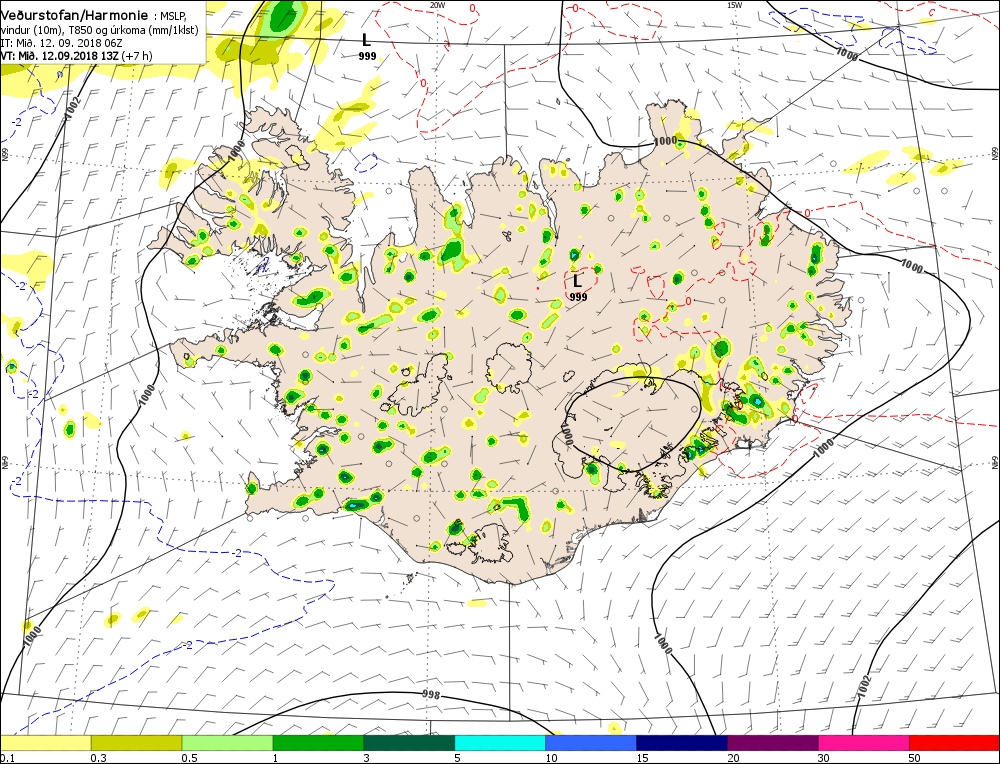Click the '1000' label on the Vatnajökull closed isobar
Screen dimensions: 1000x764
click(567, 432)
